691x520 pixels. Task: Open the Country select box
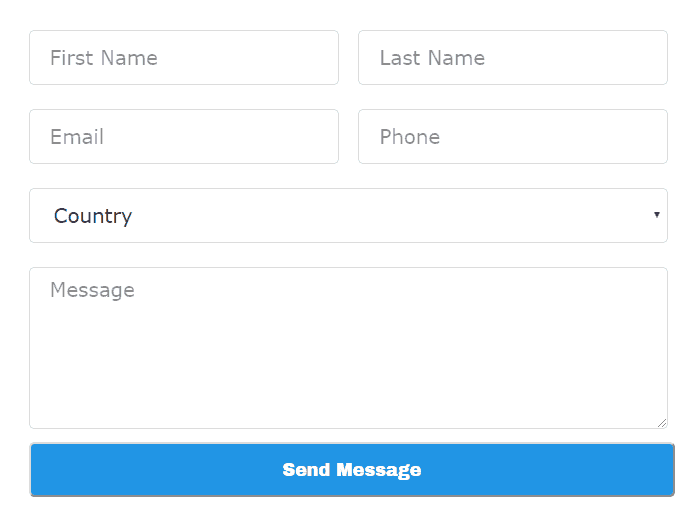348,215
